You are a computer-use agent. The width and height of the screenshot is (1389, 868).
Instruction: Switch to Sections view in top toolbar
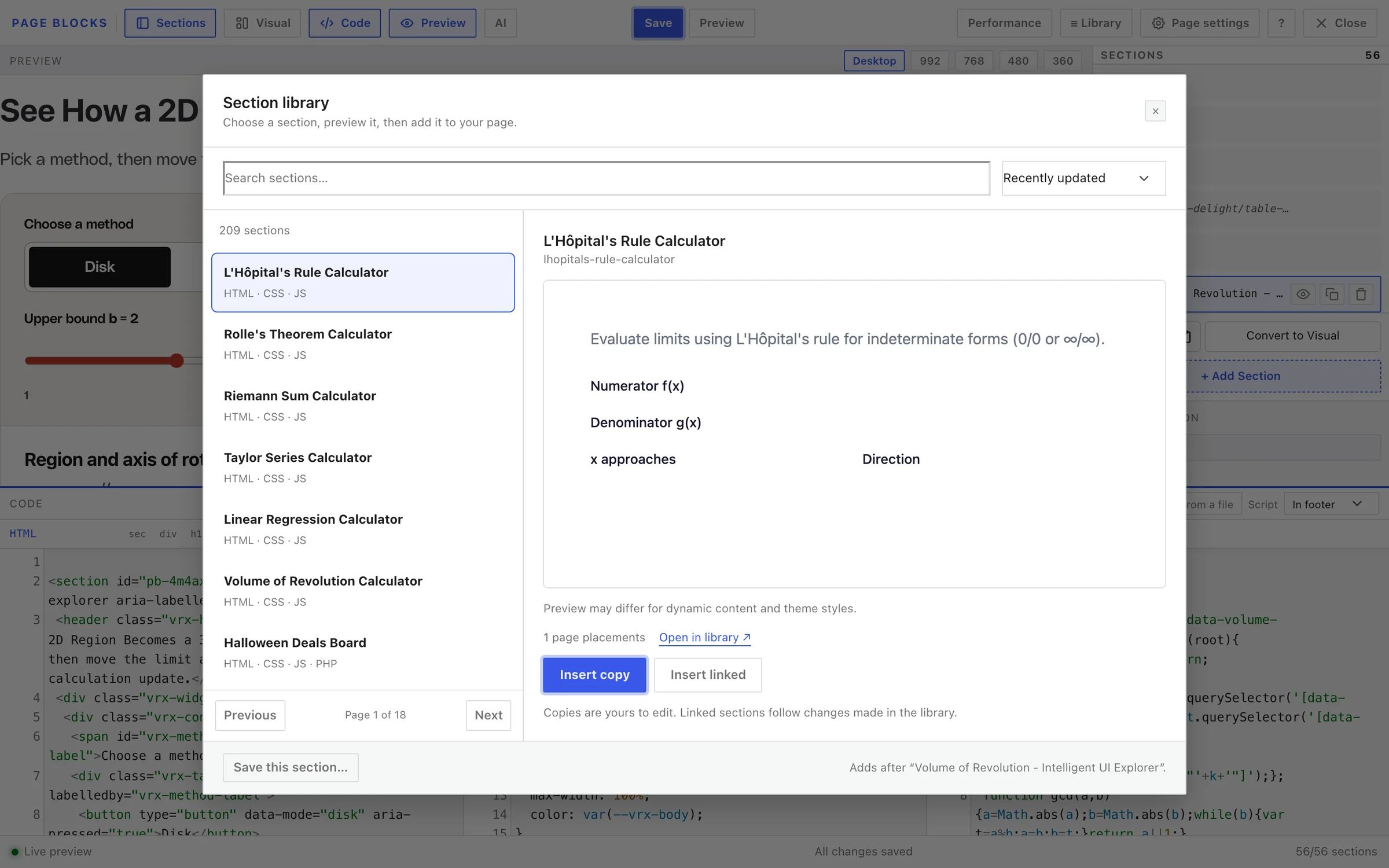[x=170, y=23]
